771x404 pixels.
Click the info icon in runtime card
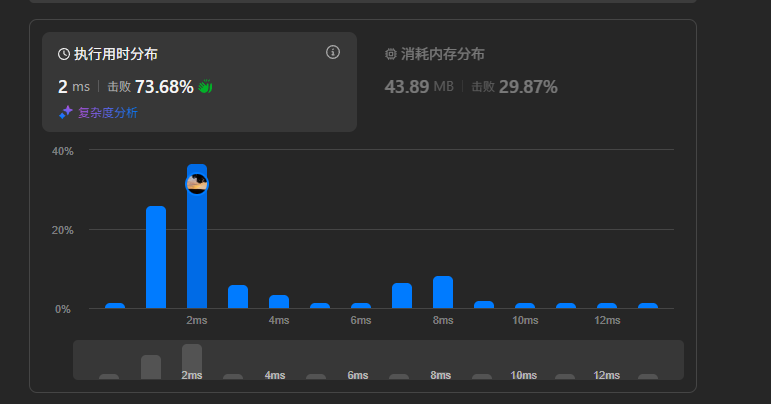(x=333, y=52)
